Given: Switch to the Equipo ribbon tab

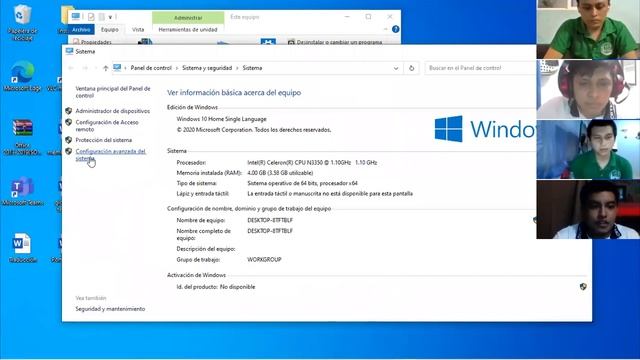Looking at the screenshot, I should 109,29.
